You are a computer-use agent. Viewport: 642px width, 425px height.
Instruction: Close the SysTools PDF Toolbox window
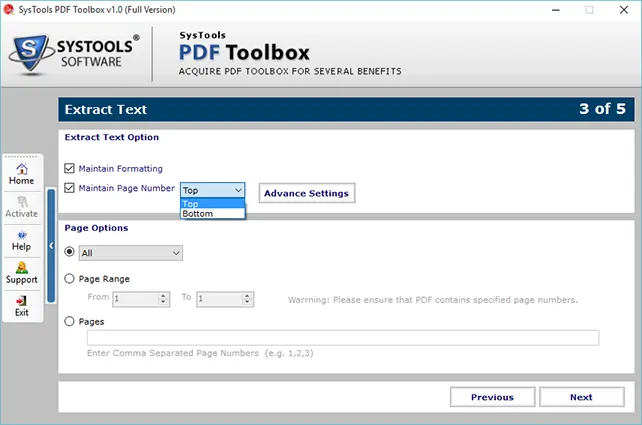pyautogui.click(x=624, y=10)
